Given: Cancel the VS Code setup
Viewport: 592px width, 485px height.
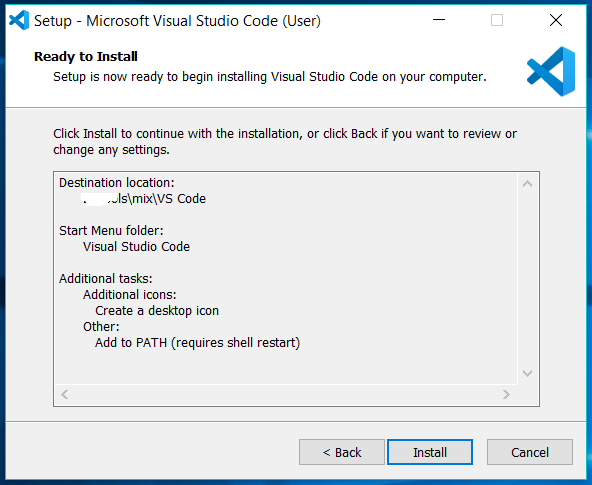Looking at the screenshot, I should (x=530, y=452).
